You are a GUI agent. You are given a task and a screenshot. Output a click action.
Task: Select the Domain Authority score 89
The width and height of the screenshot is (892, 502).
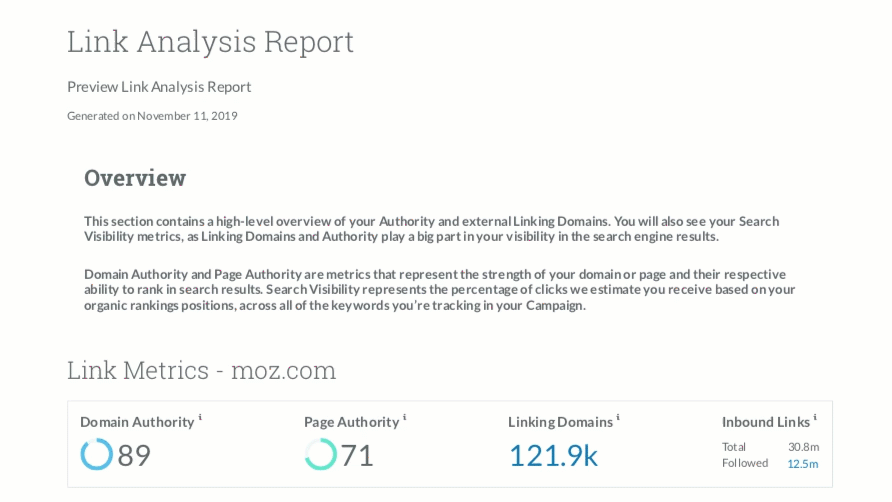point(135,456)
